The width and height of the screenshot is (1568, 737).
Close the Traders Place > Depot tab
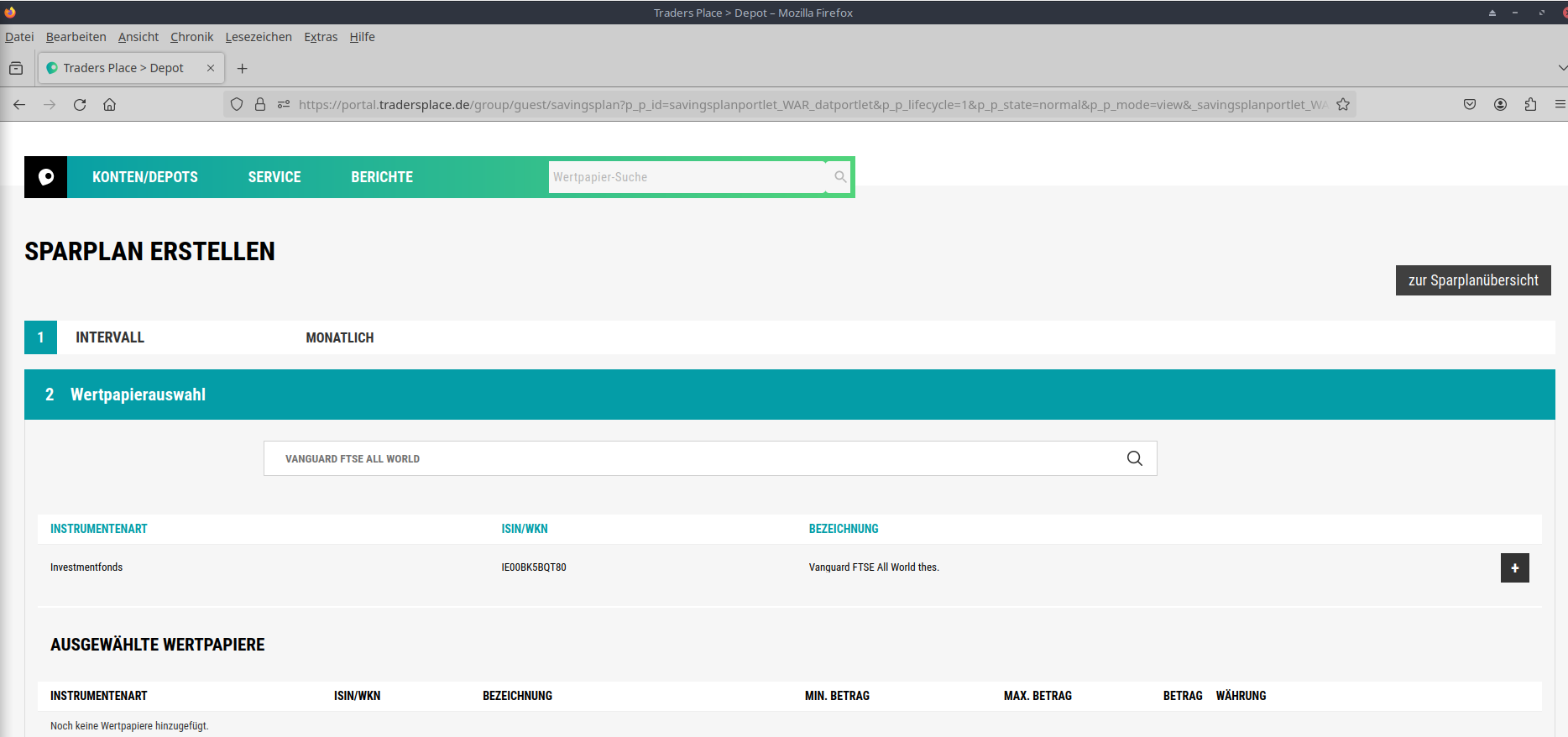coord(211,68)
